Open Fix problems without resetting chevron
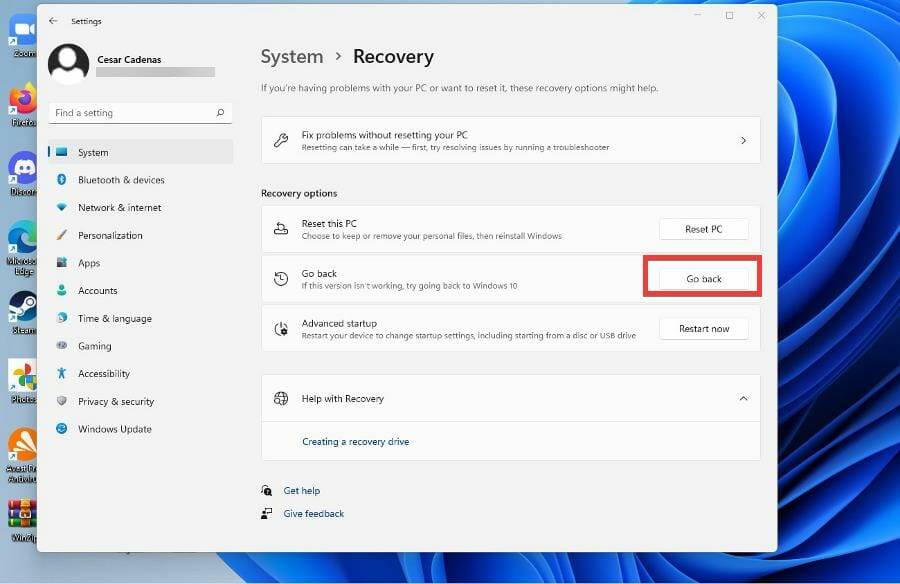 tap(743, 140)
